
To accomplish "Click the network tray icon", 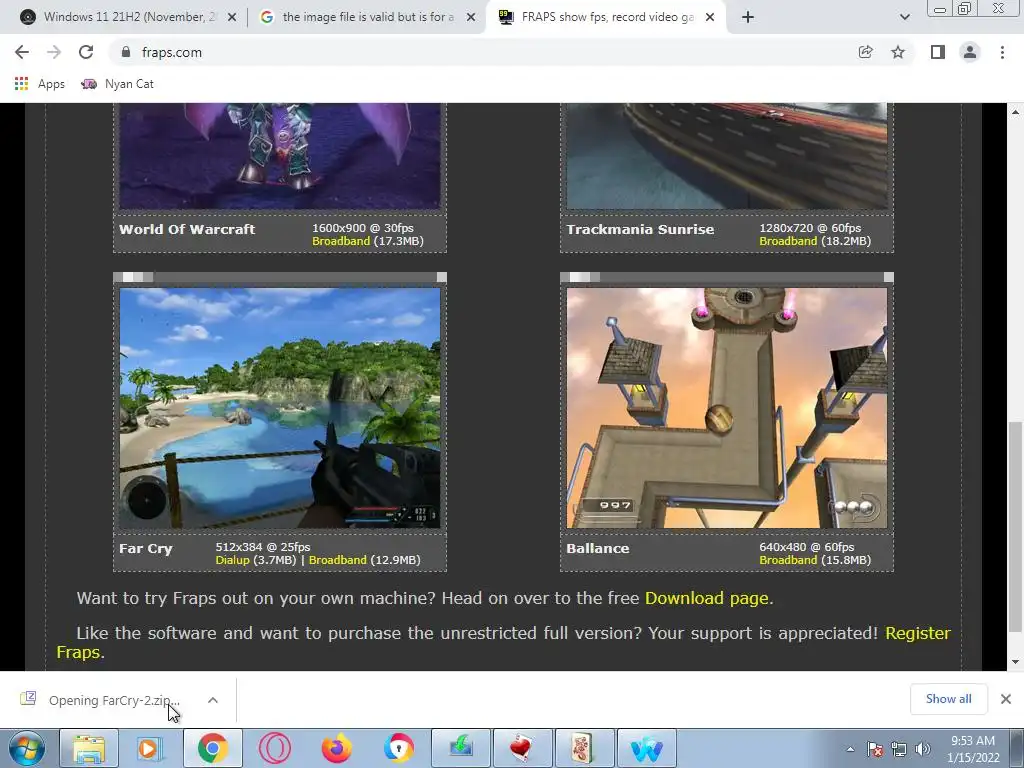I will point(899,749).
